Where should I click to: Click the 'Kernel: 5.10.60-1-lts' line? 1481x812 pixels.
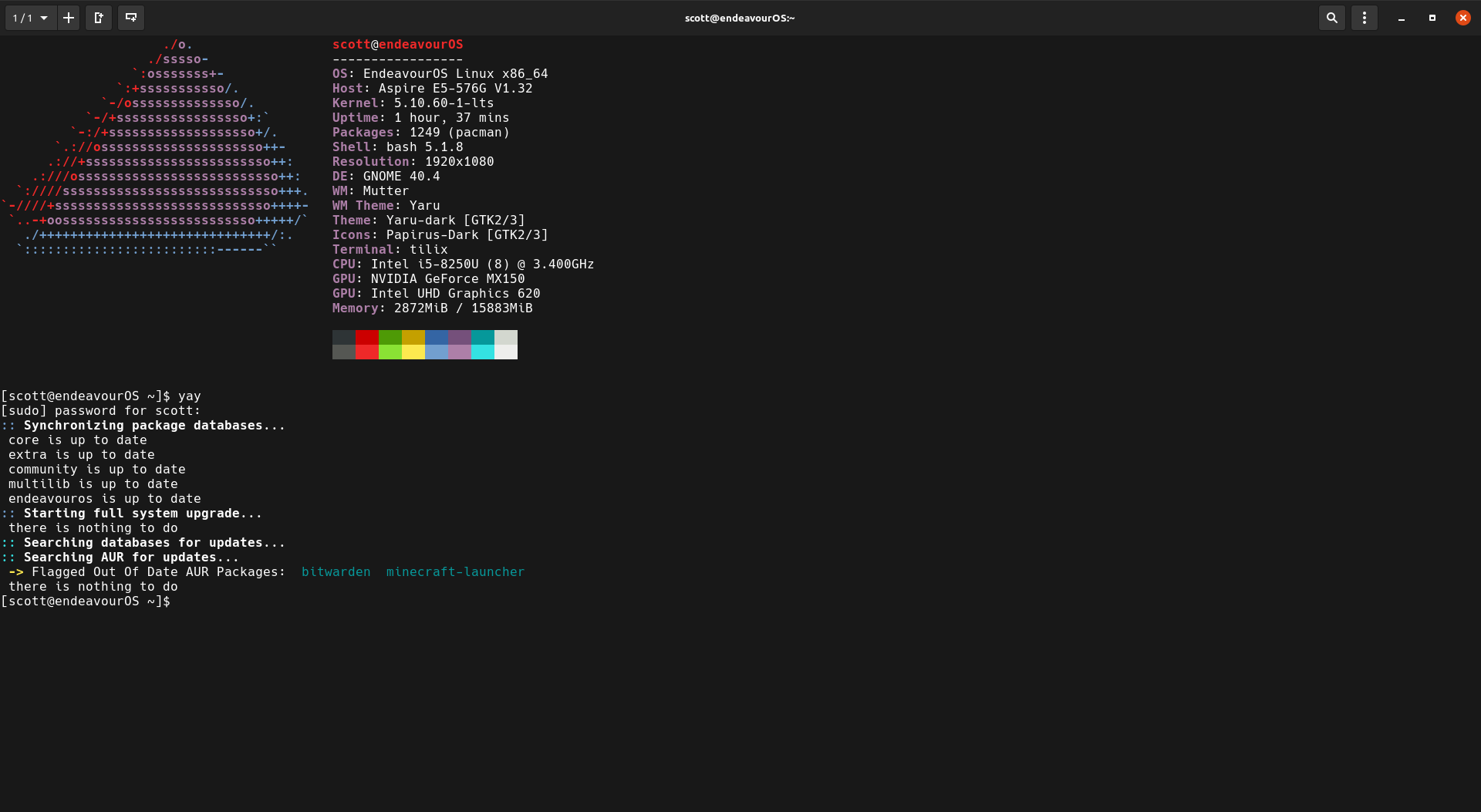413,103
